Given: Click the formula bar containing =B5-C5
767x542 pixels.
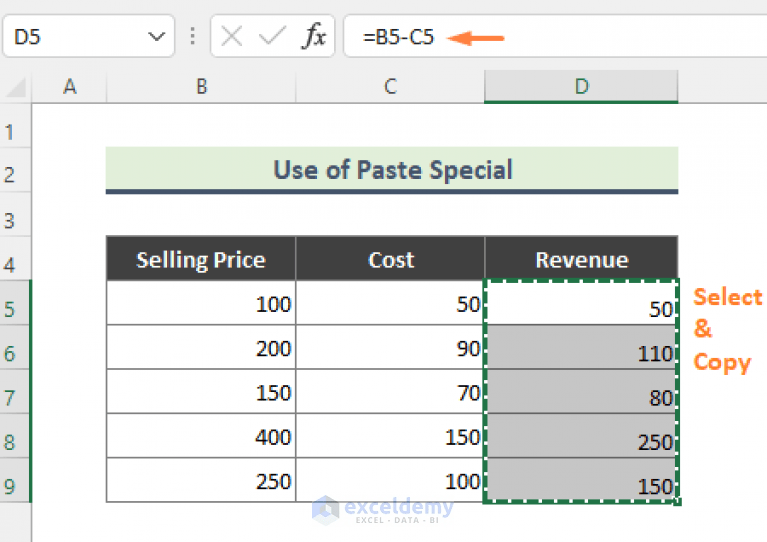Looking at the screenshot, I should click(x=555, y=36).
